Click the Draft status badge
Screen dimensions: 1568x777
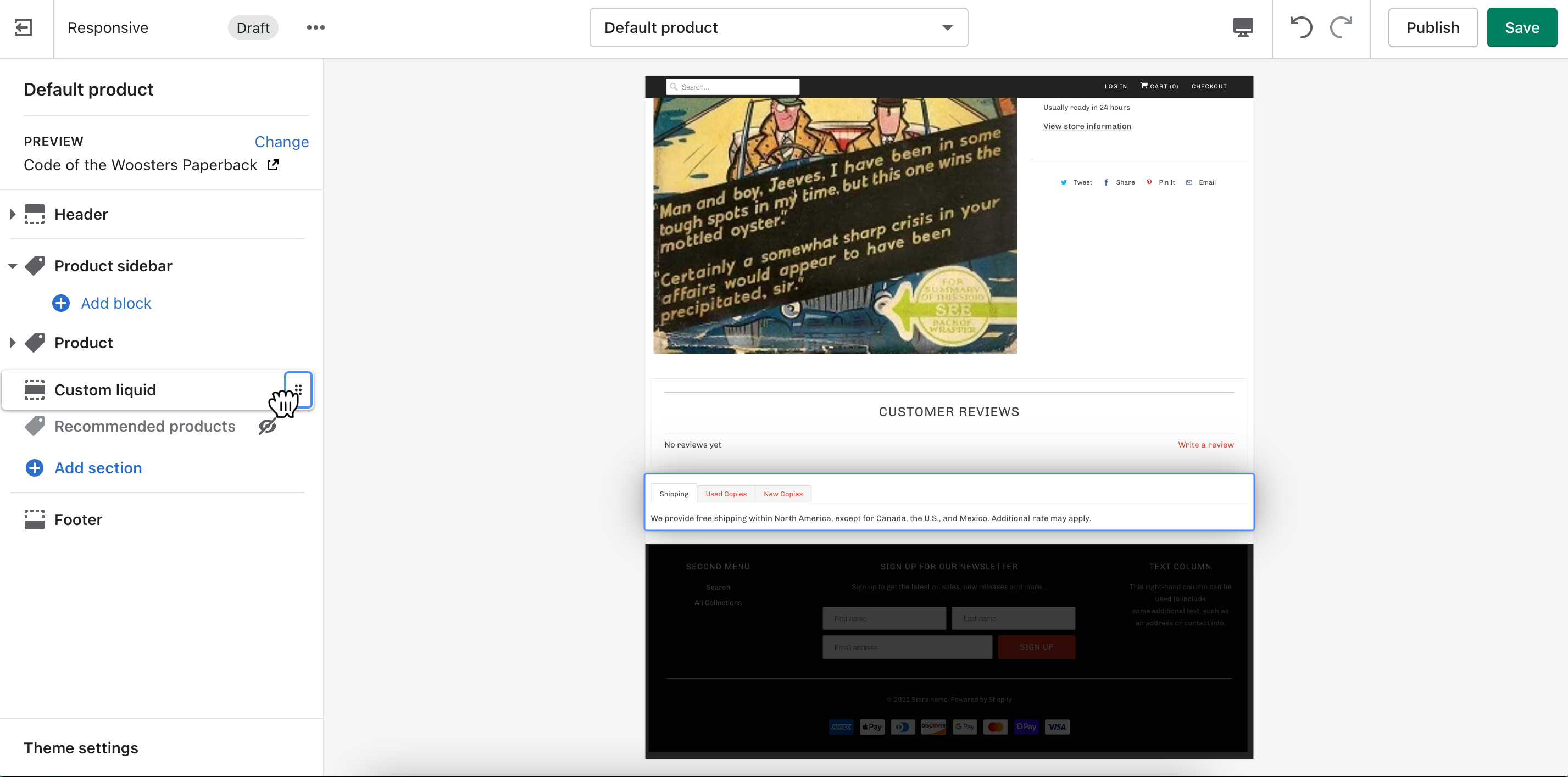253,27
